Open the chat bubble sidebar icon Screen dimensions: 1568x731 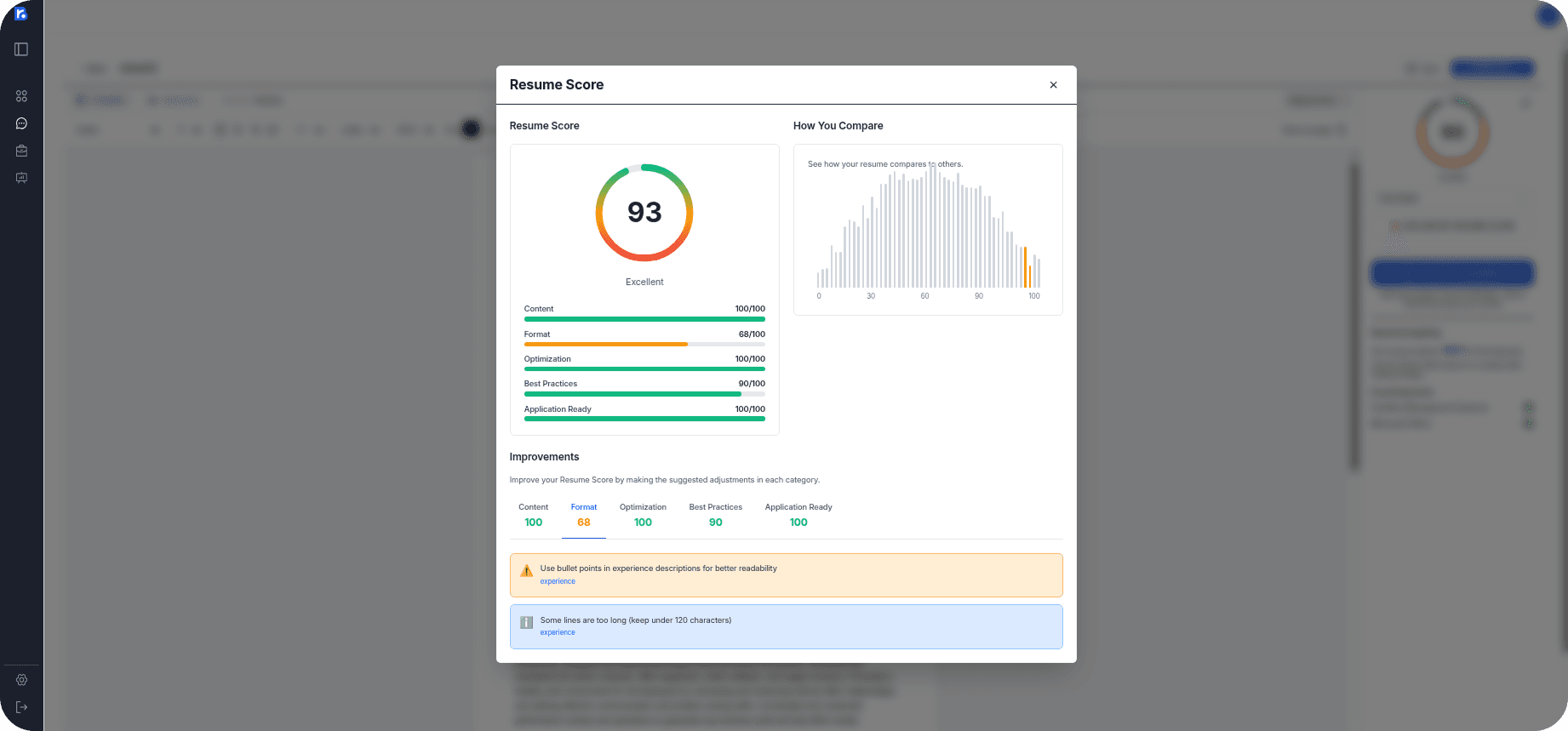[21, 123]
